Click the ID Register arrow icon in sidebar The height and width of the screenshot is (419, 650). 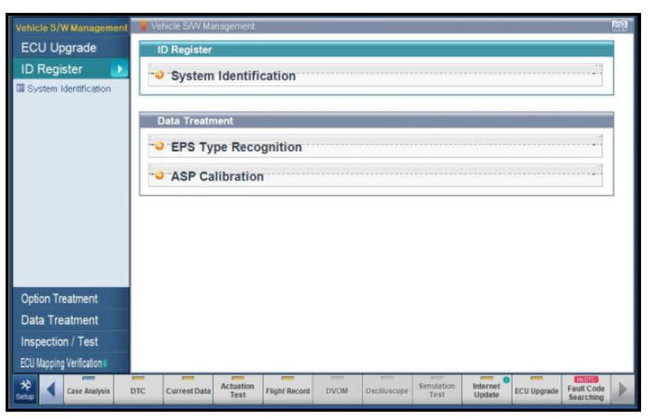tap(119, 69)
